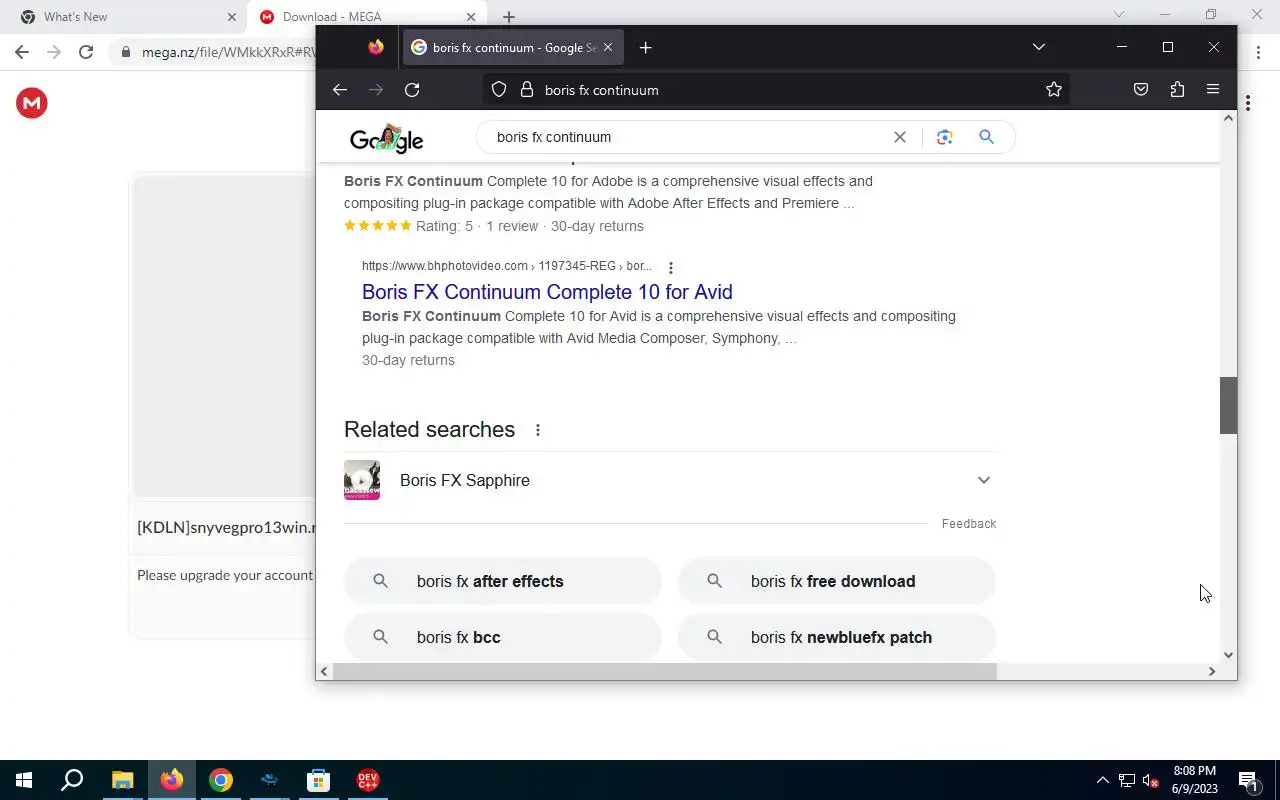
Task: Click the Google search magnifier button
Action: pos(987,137)
